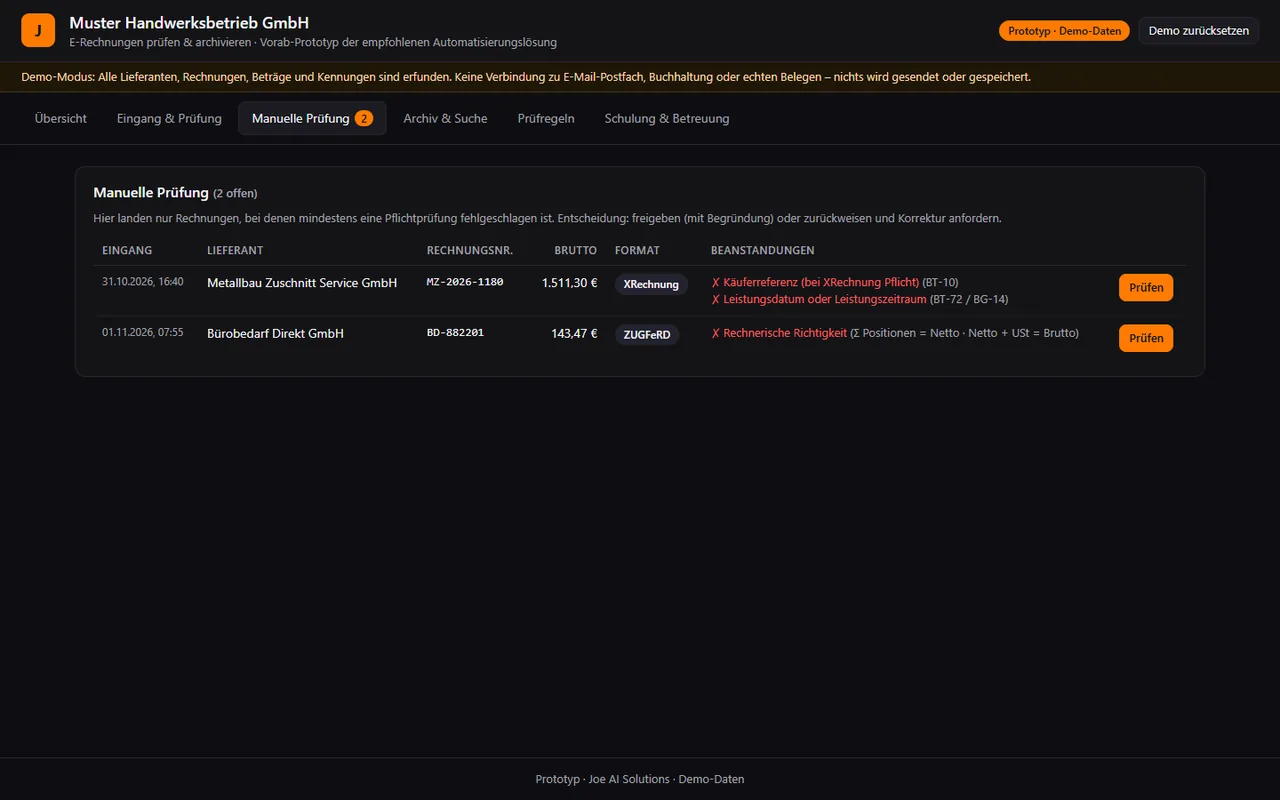Click receipt date 31.10.2026, 16:40
This screenshot has height=800, width=1280.
[143, 282]
